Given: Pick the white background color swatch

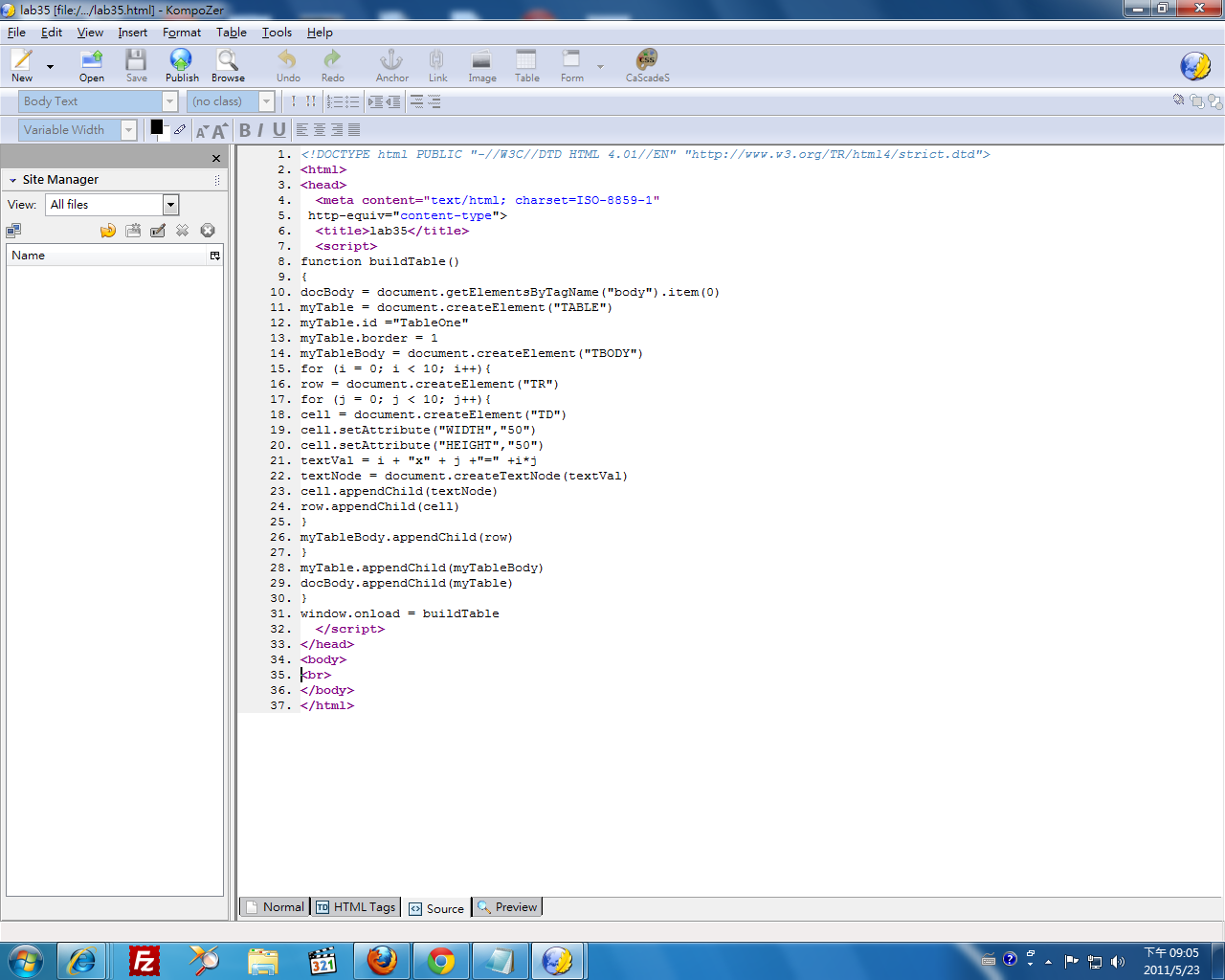Looking at the screenshot, I should tap(164, 134).
